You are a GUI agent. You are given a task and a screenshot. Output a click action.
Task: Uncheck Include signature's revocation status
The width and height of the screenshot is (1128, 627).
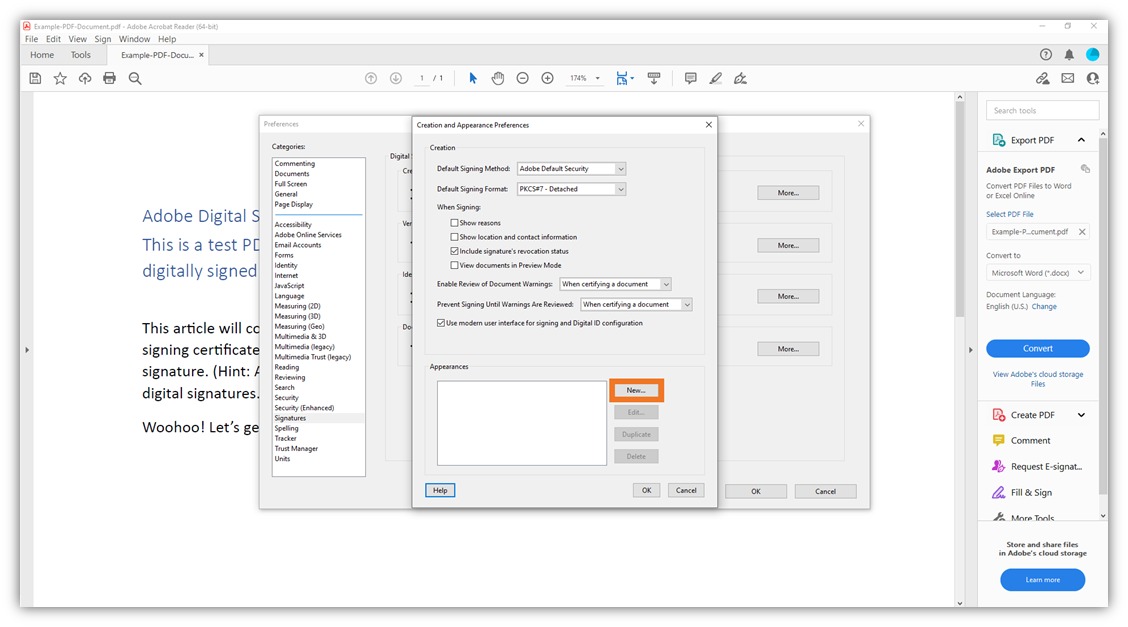pyautogui.click(x=454, y=251)
